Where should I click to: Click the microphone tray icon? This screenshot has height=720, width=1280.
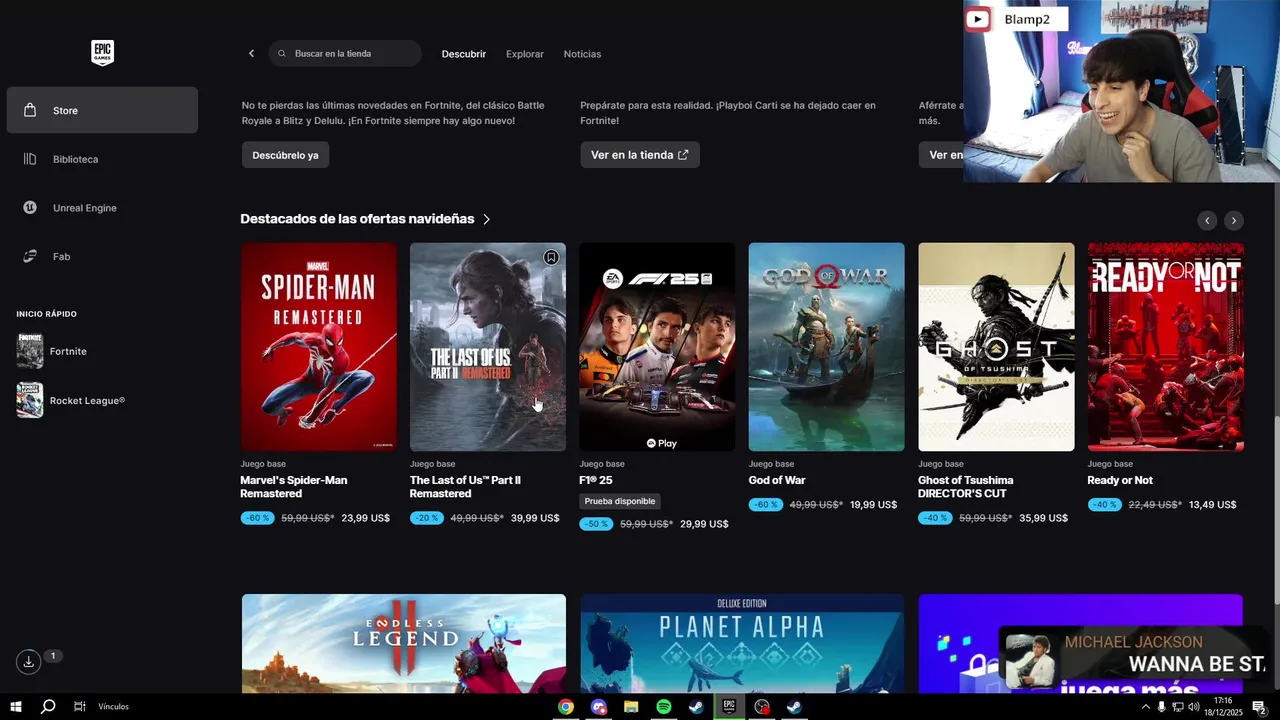pyautogui.click(x=1161, y=707)
